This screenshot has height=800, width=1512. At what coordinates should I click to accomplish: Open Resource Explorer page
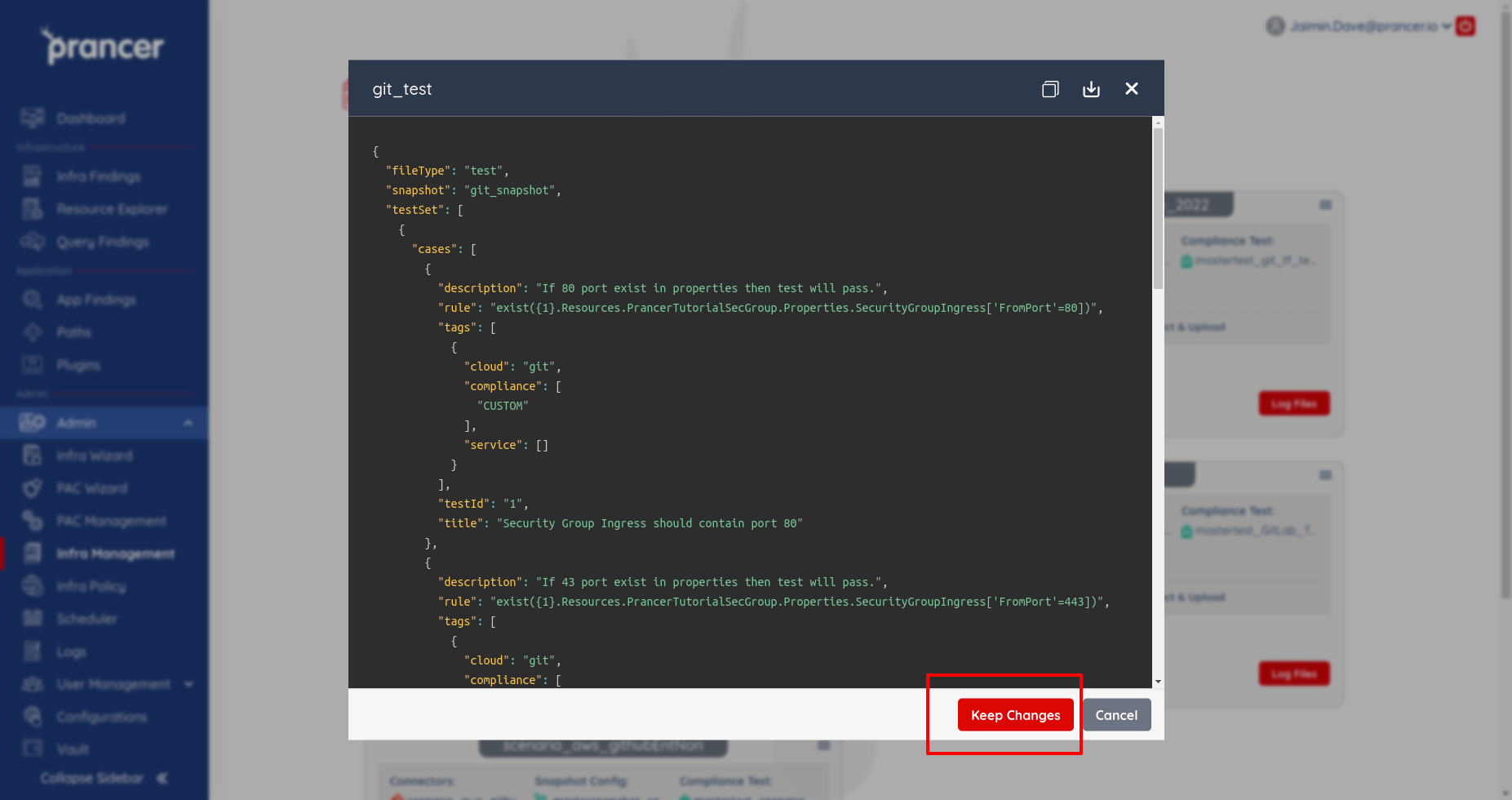coord(112,209)
